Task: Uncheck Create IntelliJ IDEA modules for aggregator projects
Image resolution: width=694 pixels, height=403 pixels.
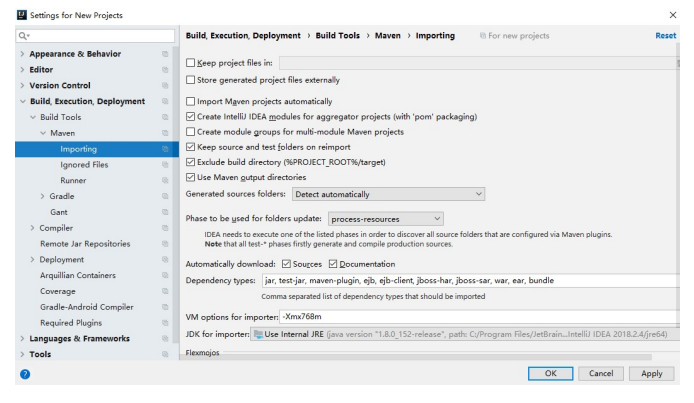Action: [x=190, y=117]
